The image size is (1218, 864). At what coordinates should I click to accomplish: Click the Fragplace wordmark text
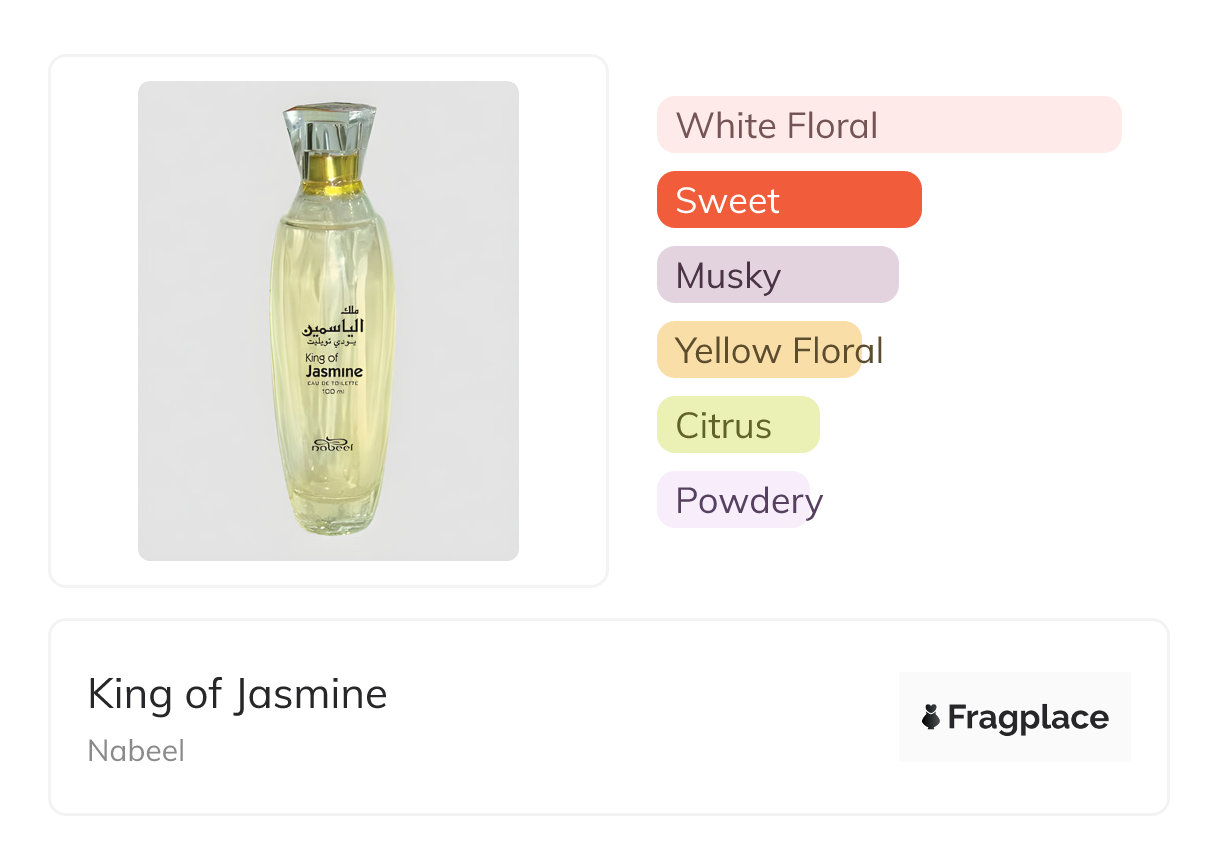[1028, 717]
